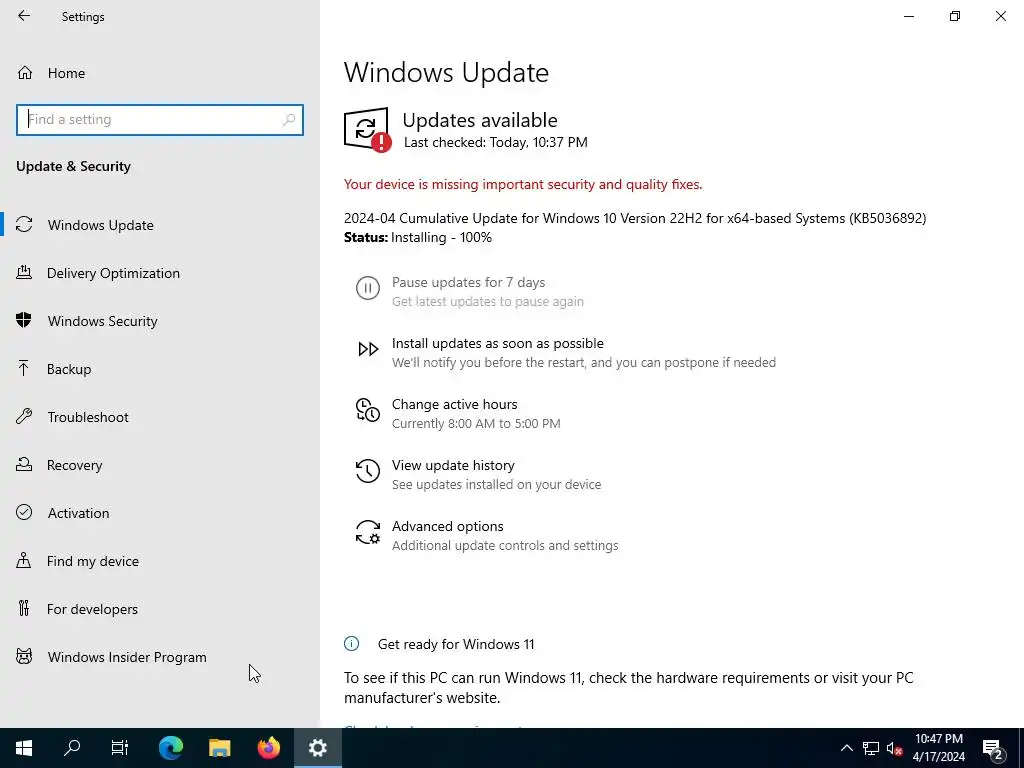Click the muted volume tray icon
This screenshot has height=768, width=1024.
coord(894,748)
